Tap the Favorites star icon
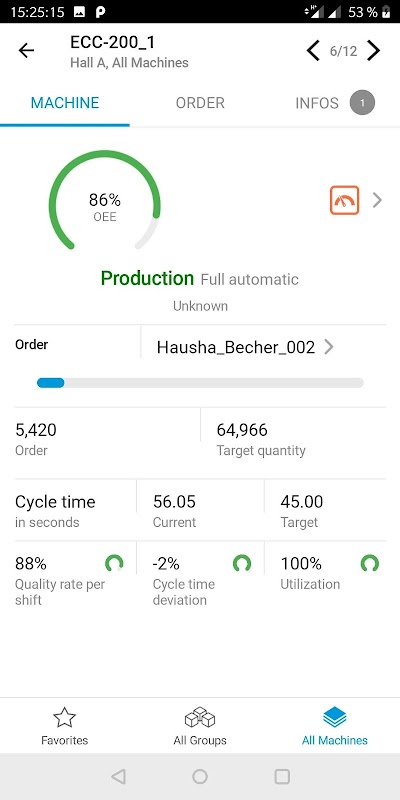Screen dimensions: 400x800 point(65,717)
